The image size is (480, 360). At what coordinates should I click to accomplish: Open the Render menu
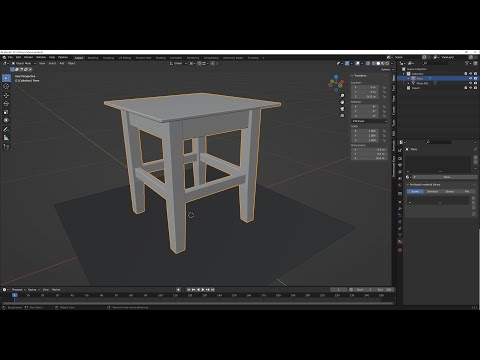point(28,57)
